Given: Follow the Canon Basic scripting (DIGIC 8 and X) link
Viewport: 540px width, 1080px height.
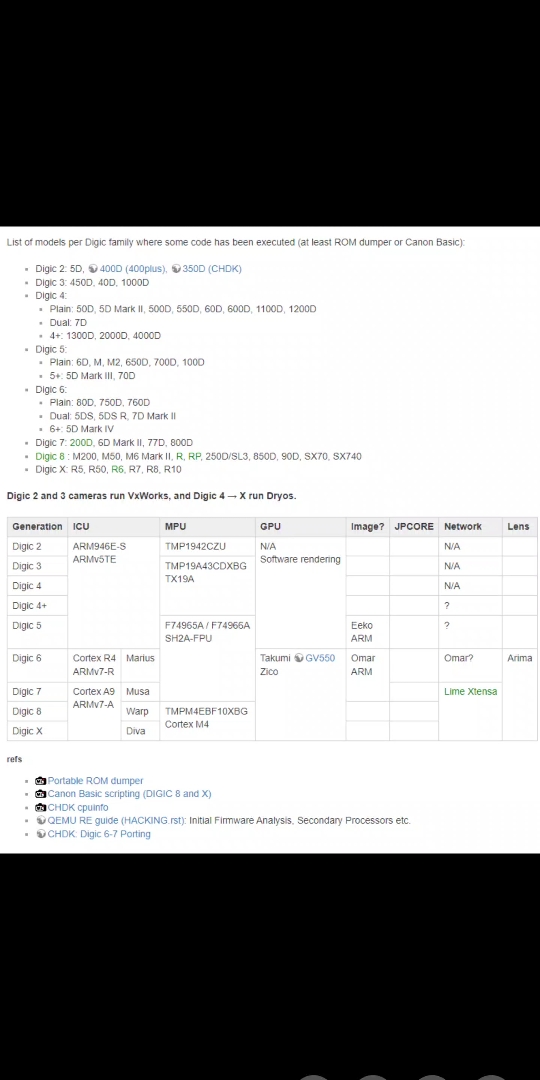Looking at the screenshot, I should (129, 794).
